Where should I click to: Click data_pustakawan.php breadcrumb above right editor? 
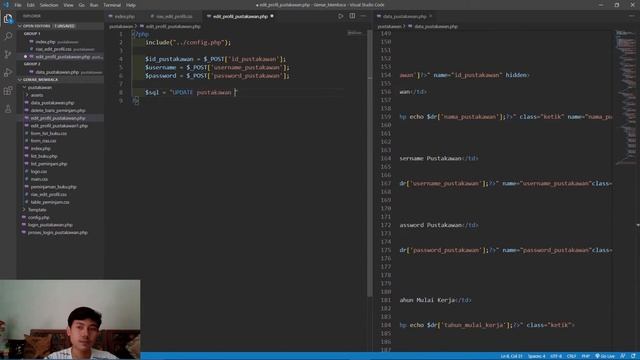tap(436, 27)
